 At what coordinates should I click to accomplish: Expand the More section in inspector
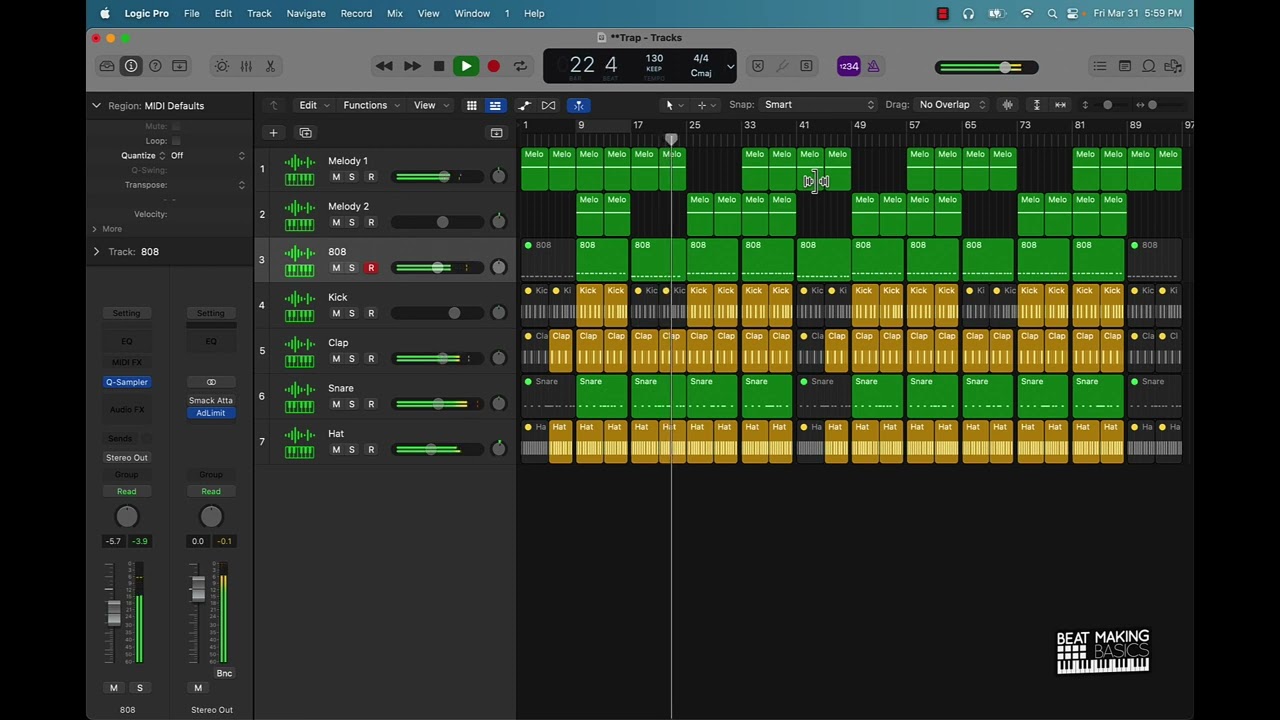94,229
